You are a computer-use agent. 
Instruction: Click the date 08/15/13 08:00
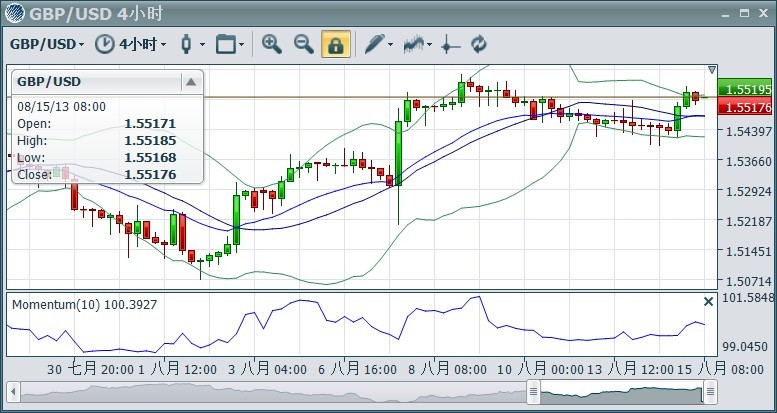[x=61, y=107]
